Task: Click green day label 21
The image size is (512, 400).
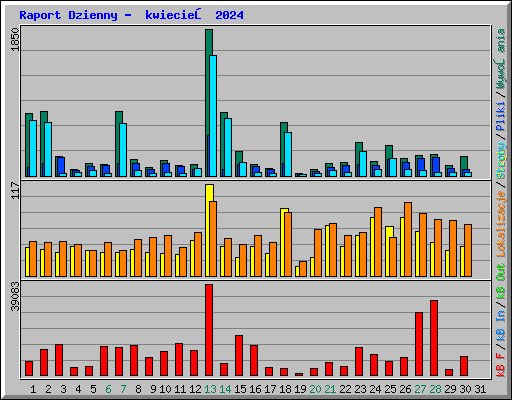Action: pyautogui.click(x=330, y=389)
